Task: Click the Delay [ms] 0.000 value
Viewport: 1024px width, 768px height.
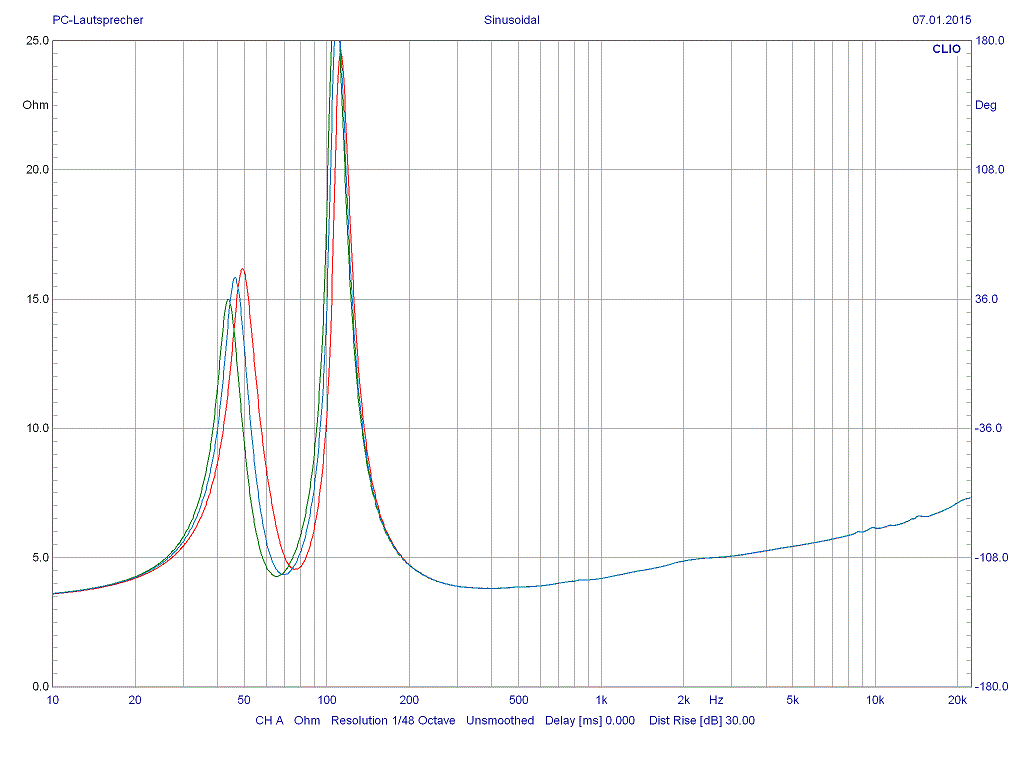Action: point(590,720)
